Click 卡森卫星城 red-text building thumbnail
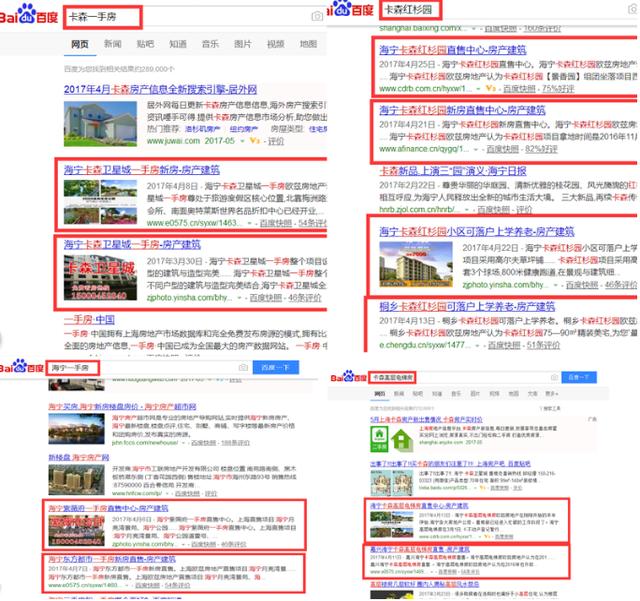 pyautogui.click(x=100, y=278)
